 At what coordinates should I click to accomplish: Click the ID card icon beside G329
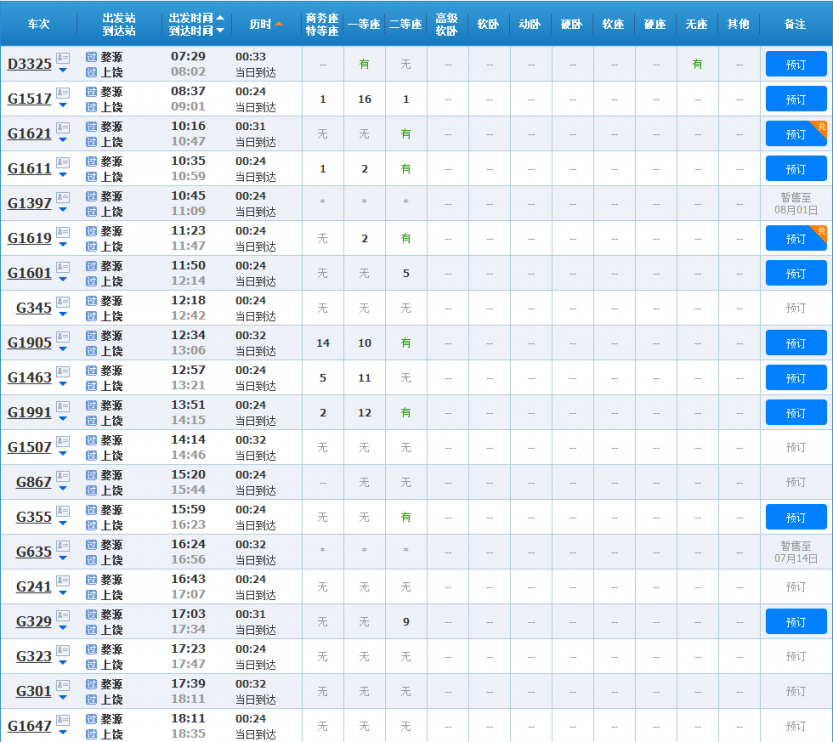[x=63, y=616]
